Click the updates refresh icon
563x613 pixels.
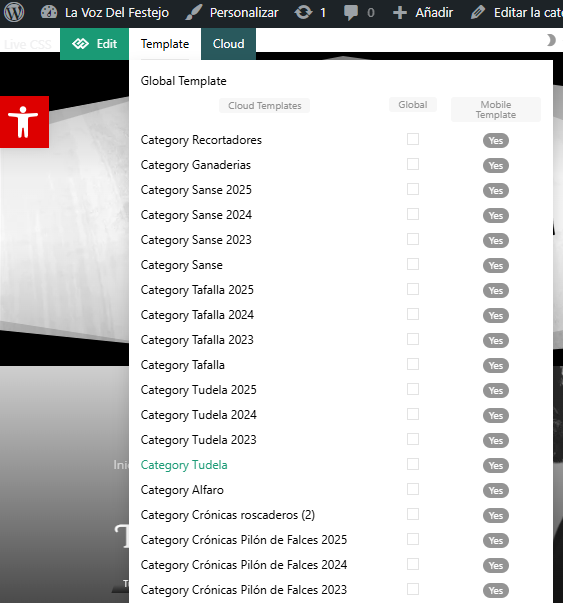(x=303, y=13)
